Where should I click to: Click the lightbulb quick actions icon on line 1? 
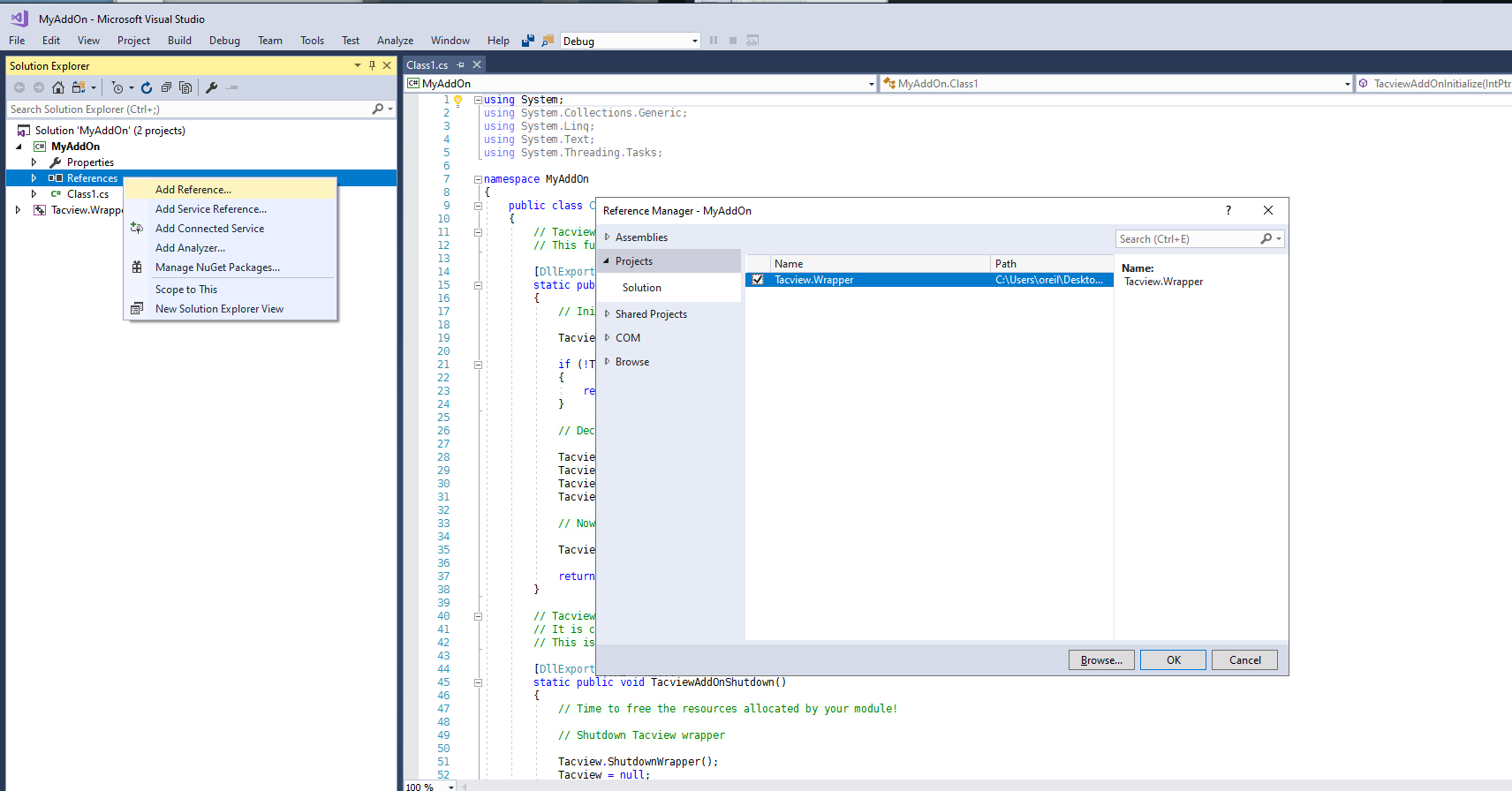tap(458, 101)
